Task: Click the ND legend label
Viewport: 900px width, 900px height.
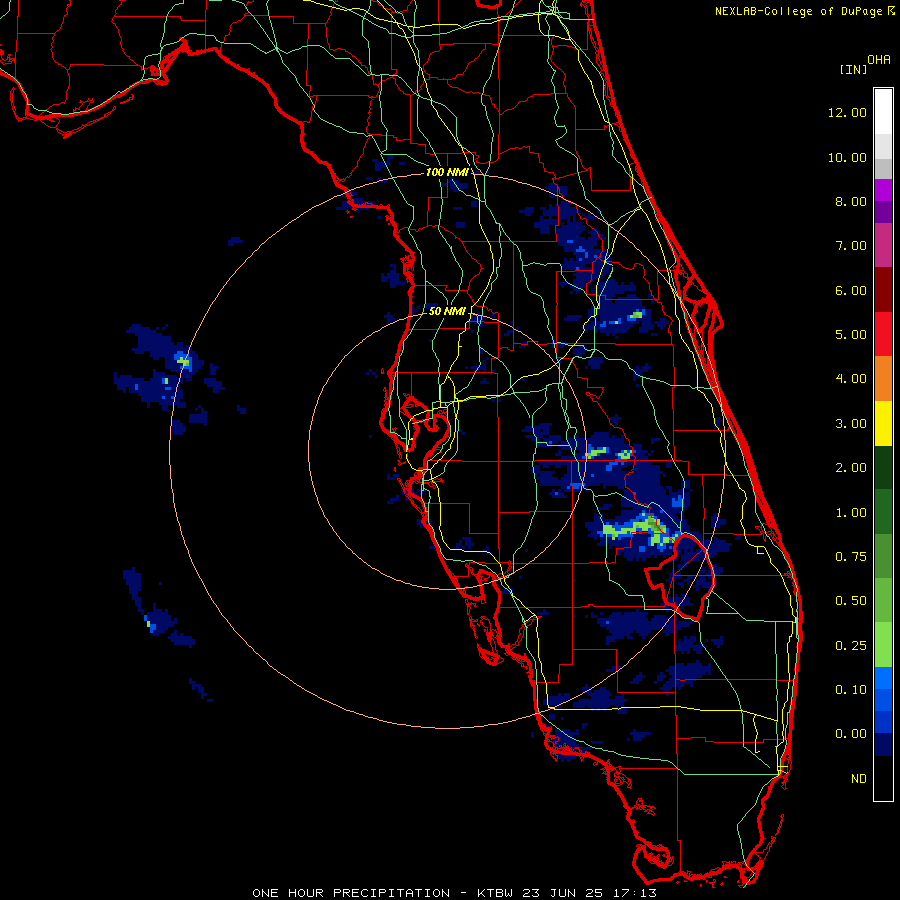Action: pos(859,779)
